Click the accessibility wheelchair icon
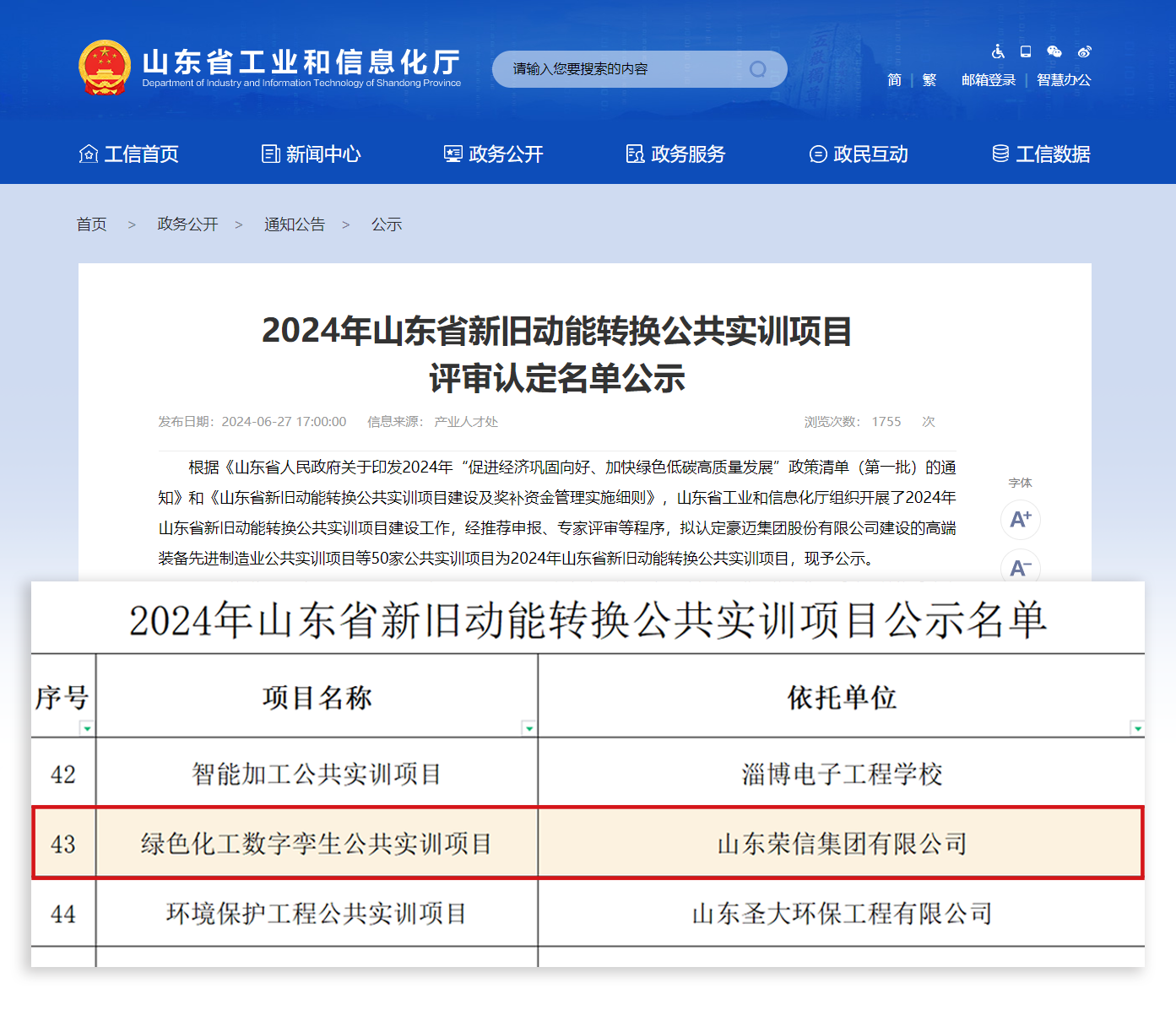 click(x=998, y=52)
